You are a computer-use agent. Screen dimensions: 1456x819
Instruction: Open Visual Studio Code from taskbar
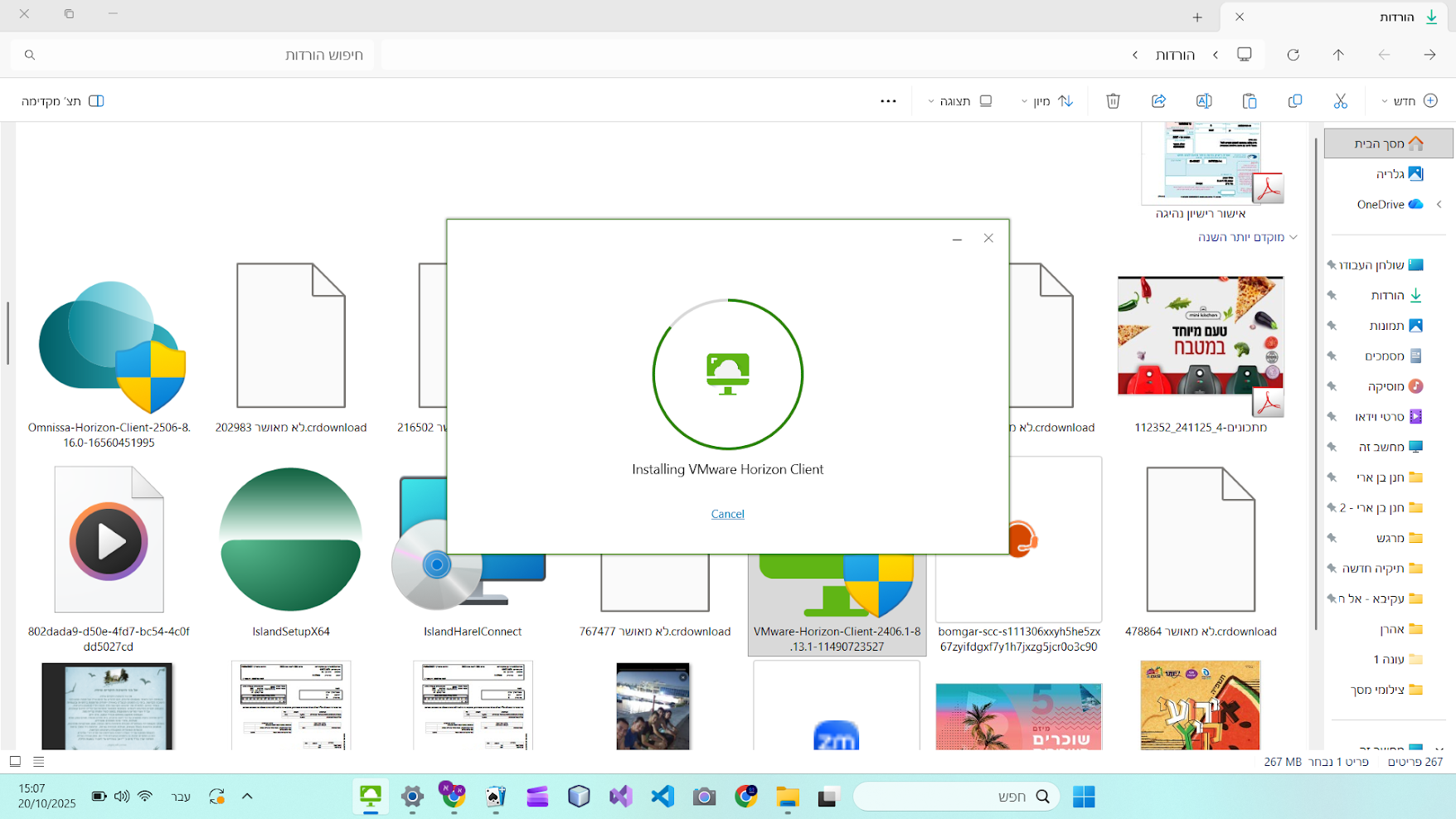[x=662, y=797]
